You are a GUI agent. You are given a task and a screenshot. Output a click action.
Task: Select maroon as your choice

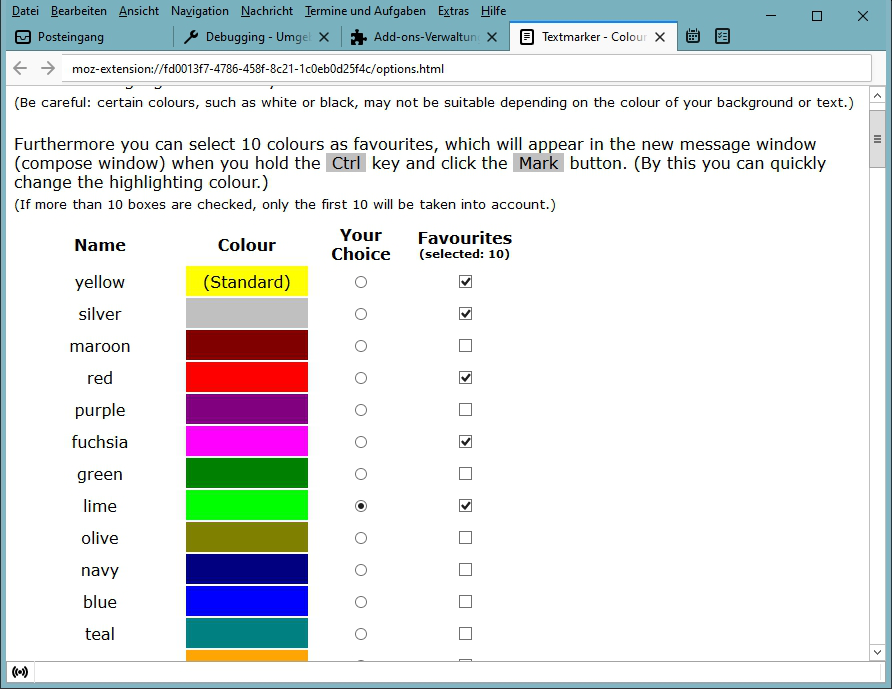click(361, 346)
